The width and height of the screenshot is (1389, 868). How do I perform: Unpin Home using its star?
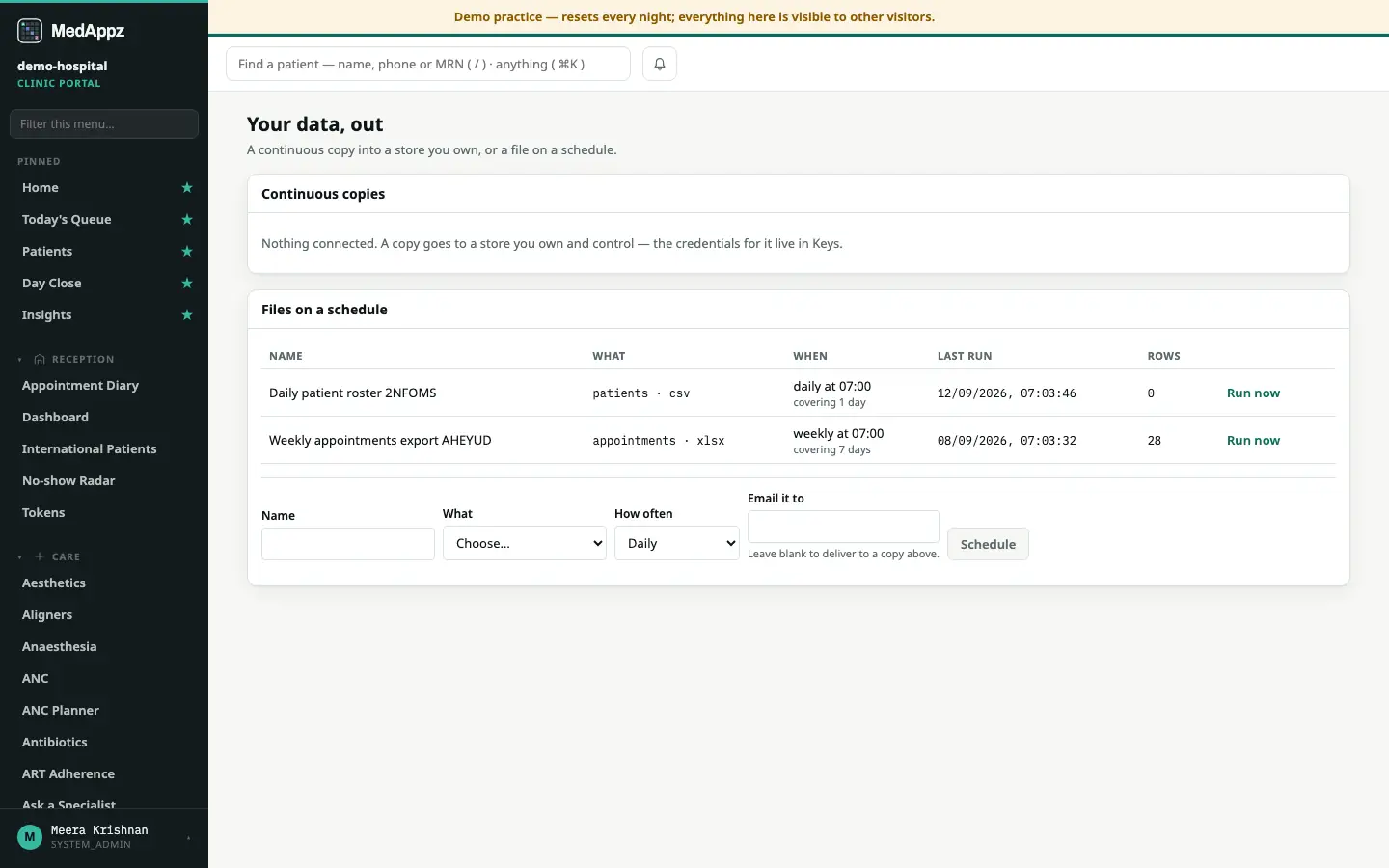[187, 188]
